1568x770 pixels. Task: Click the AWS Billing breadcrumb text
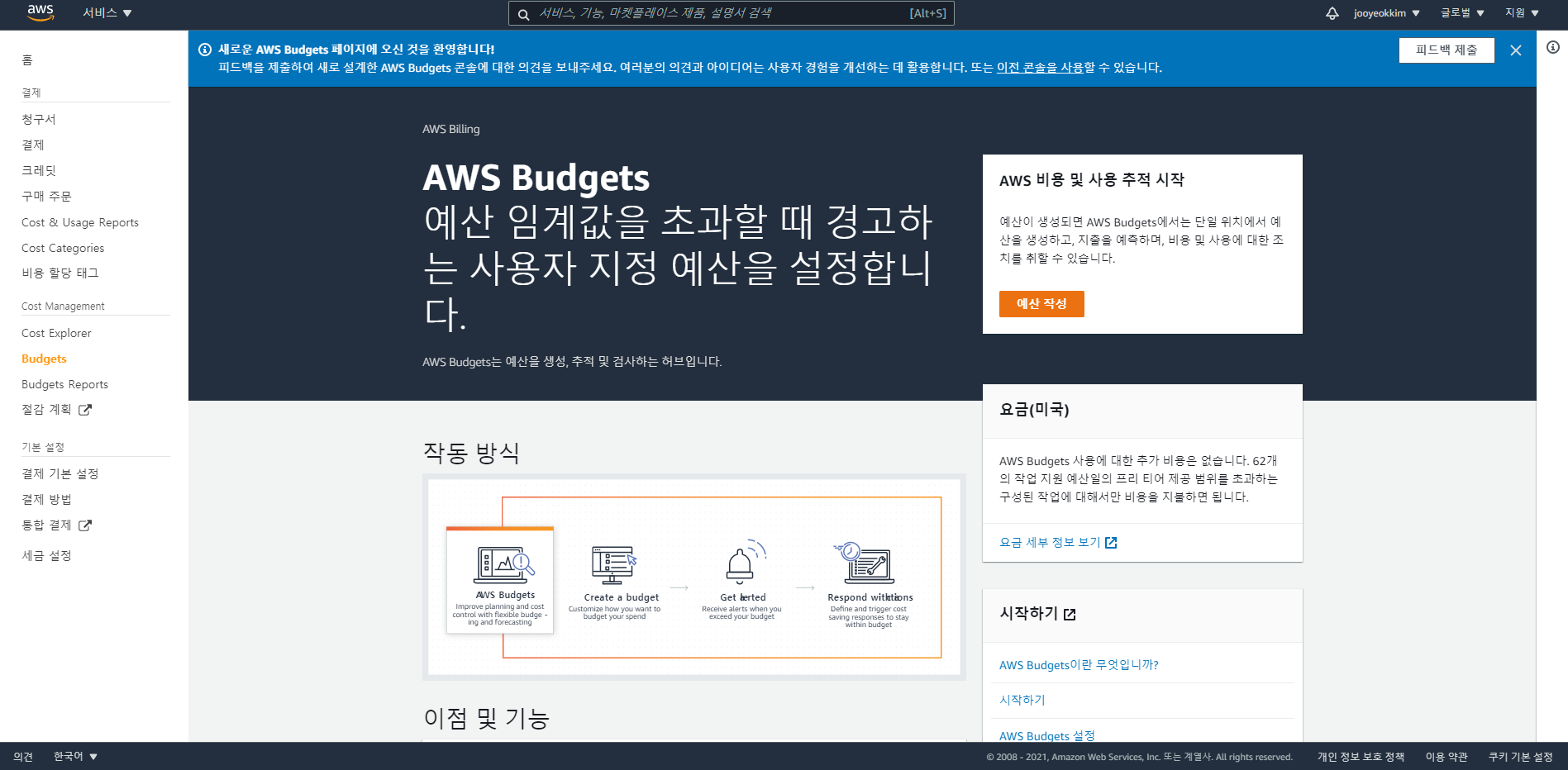click(x=450, y=130)
